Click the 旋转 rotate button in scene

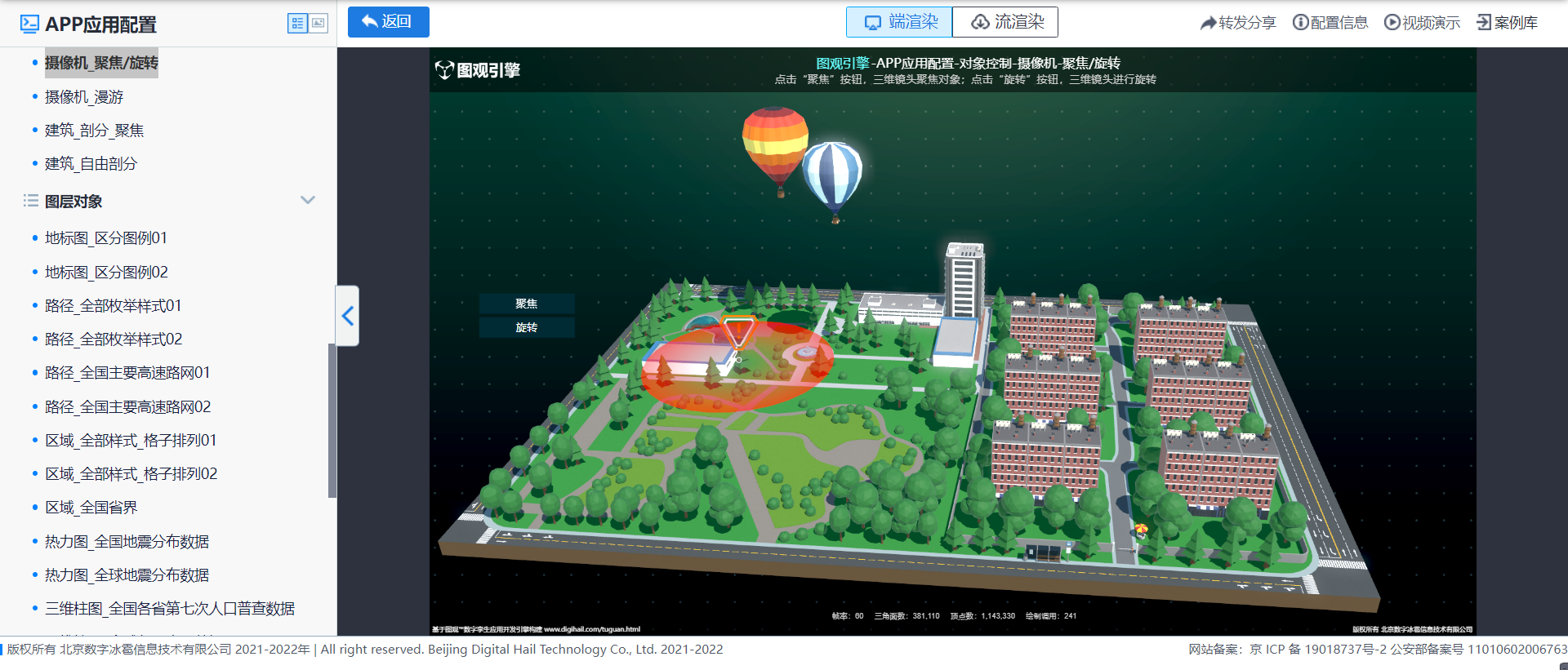(527, 327)
